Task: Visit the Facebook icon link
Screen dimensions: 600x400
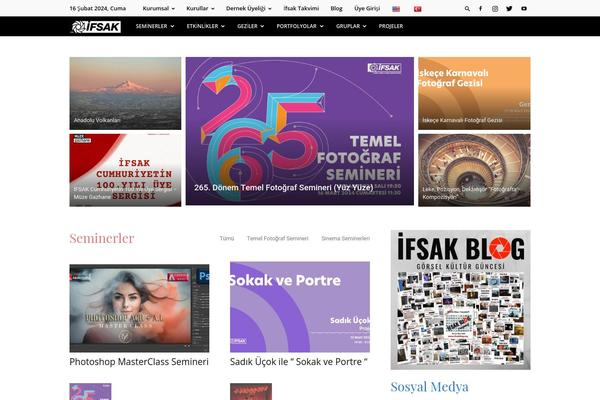Action: [481, 8]
